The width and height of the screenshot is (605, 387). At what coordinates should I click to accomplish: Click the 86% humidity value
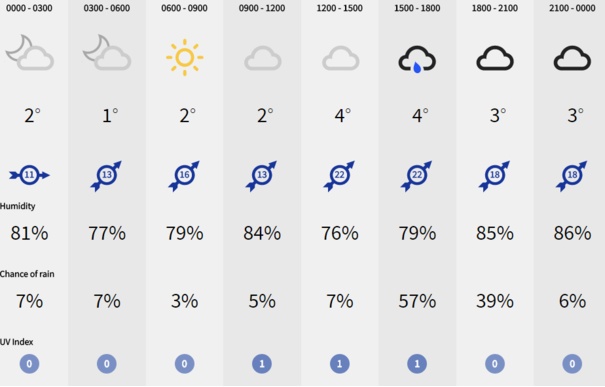[x=572, y=233]
